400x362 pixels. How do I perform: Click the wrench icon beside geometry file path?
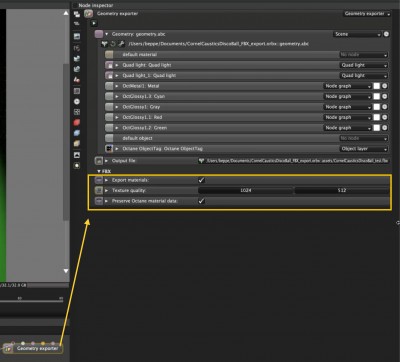point(121,44)
